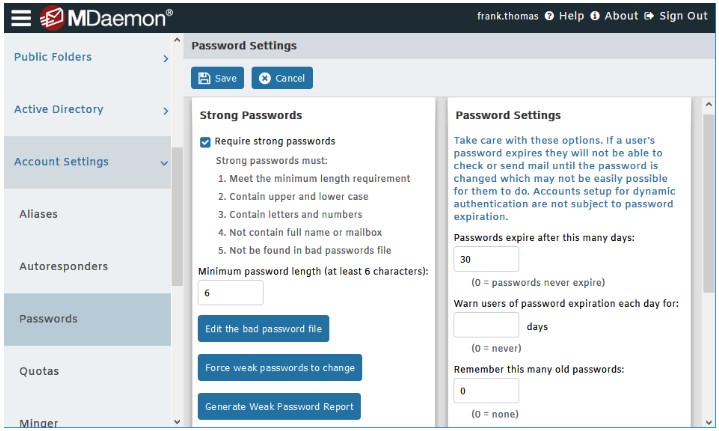
Task: Click the Sign Out arrow icon
Action: 649,16
